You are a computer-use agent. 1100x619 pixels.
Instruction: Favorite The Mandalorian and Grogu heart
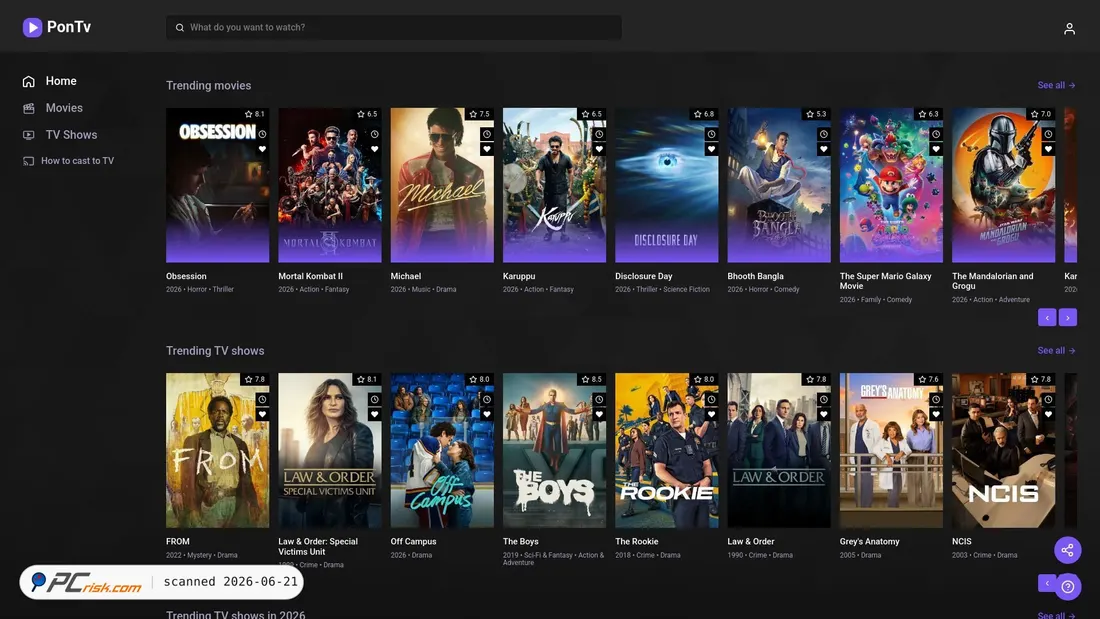[1048, 149]
